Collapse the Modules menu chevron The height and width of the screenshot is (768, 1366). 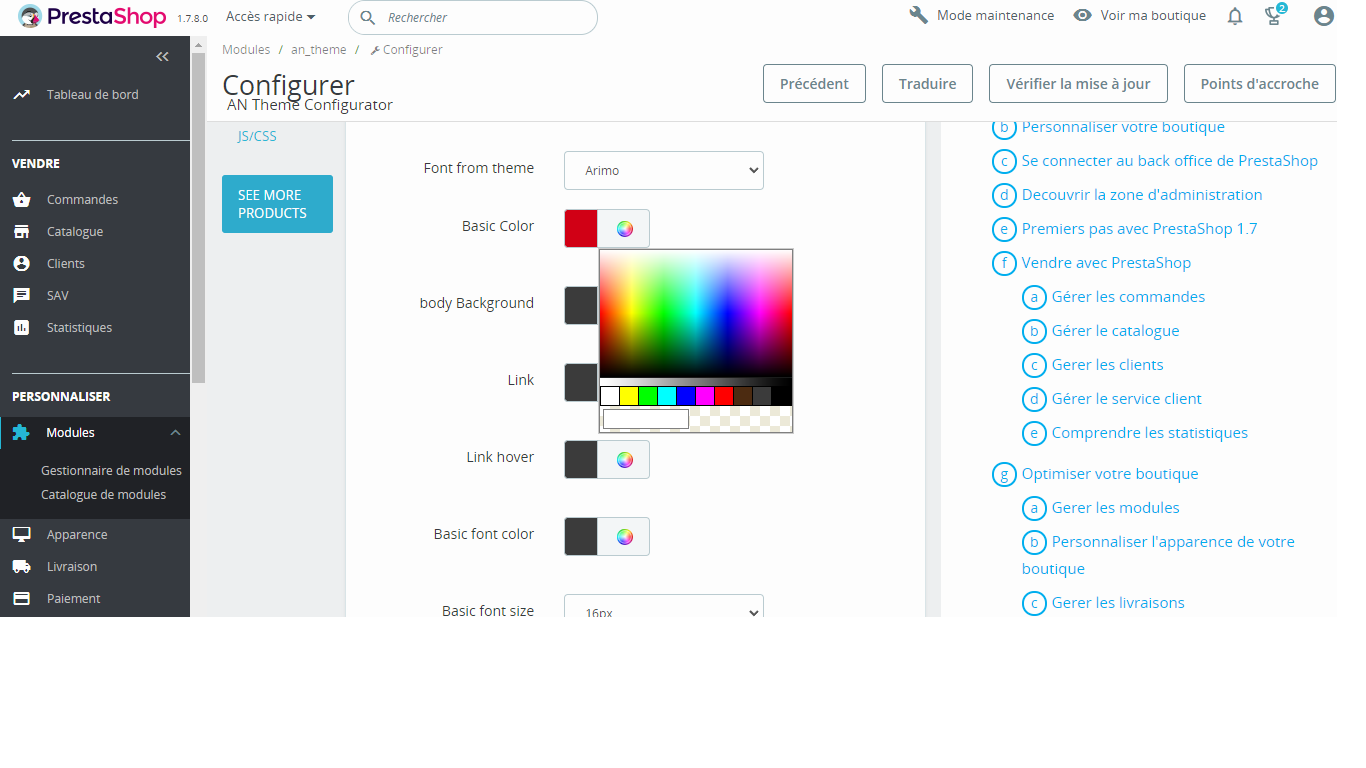[x=175, y=433]
